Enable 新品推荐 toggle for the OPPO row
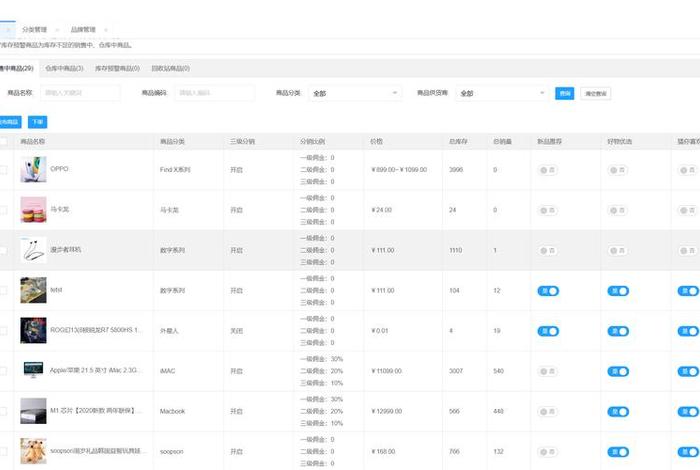 [x=548, y=170]
